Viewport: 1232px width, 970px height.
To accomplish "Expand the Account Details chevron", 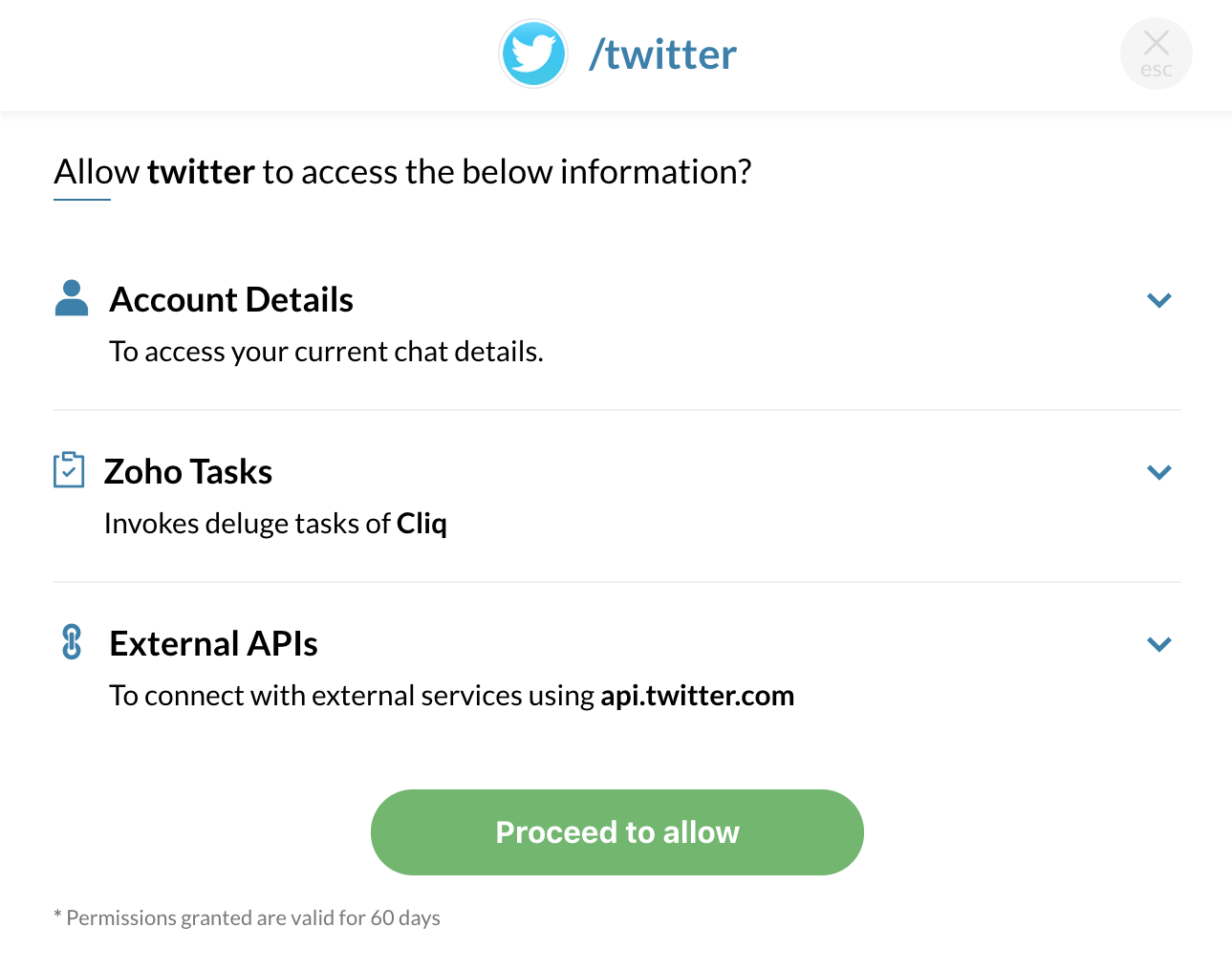I will click(x=1158, y=300).
